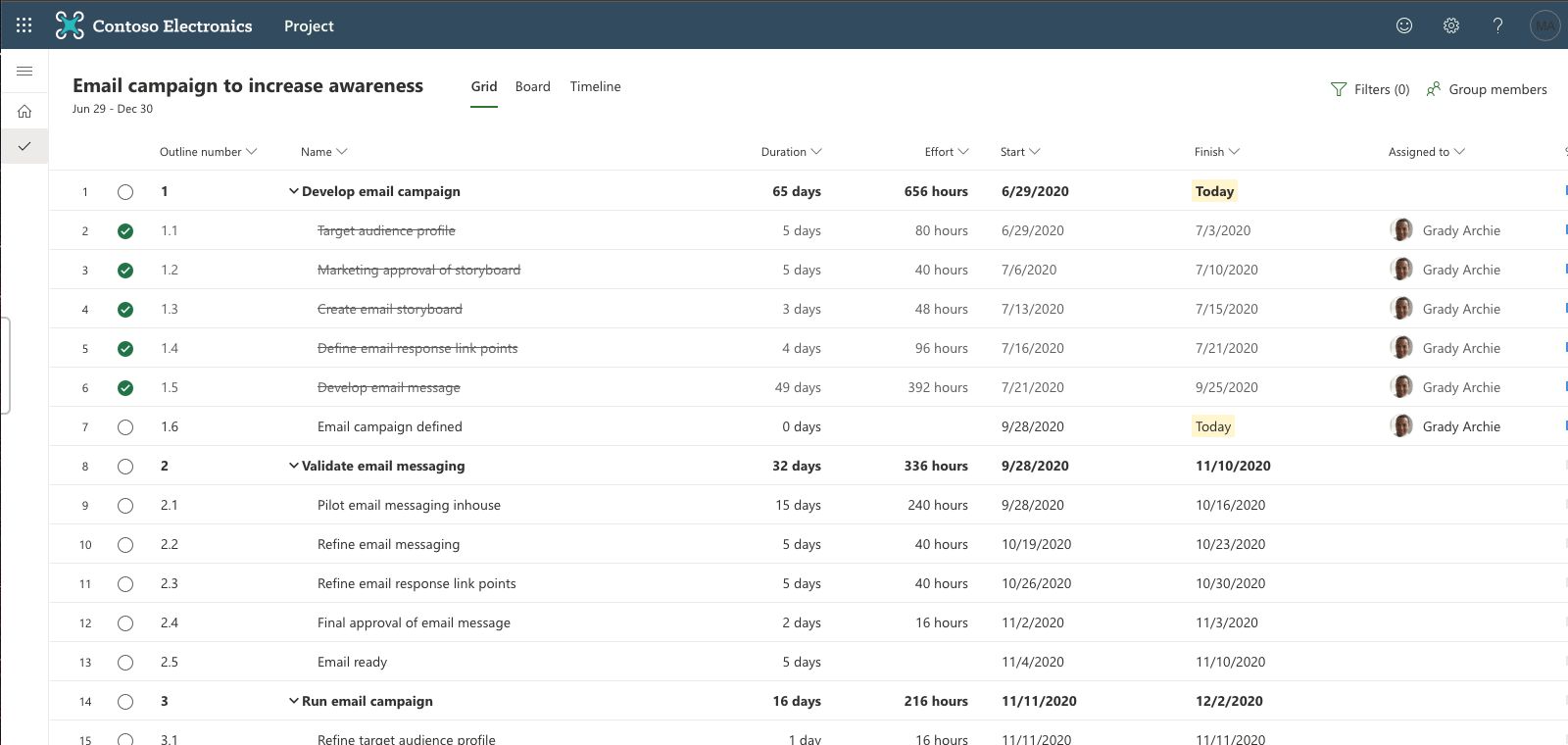Viewport: 1568px width, 745px height.
Task: Select the checkmark tasks icon in sidebar
Action: (x=24, y=146)
